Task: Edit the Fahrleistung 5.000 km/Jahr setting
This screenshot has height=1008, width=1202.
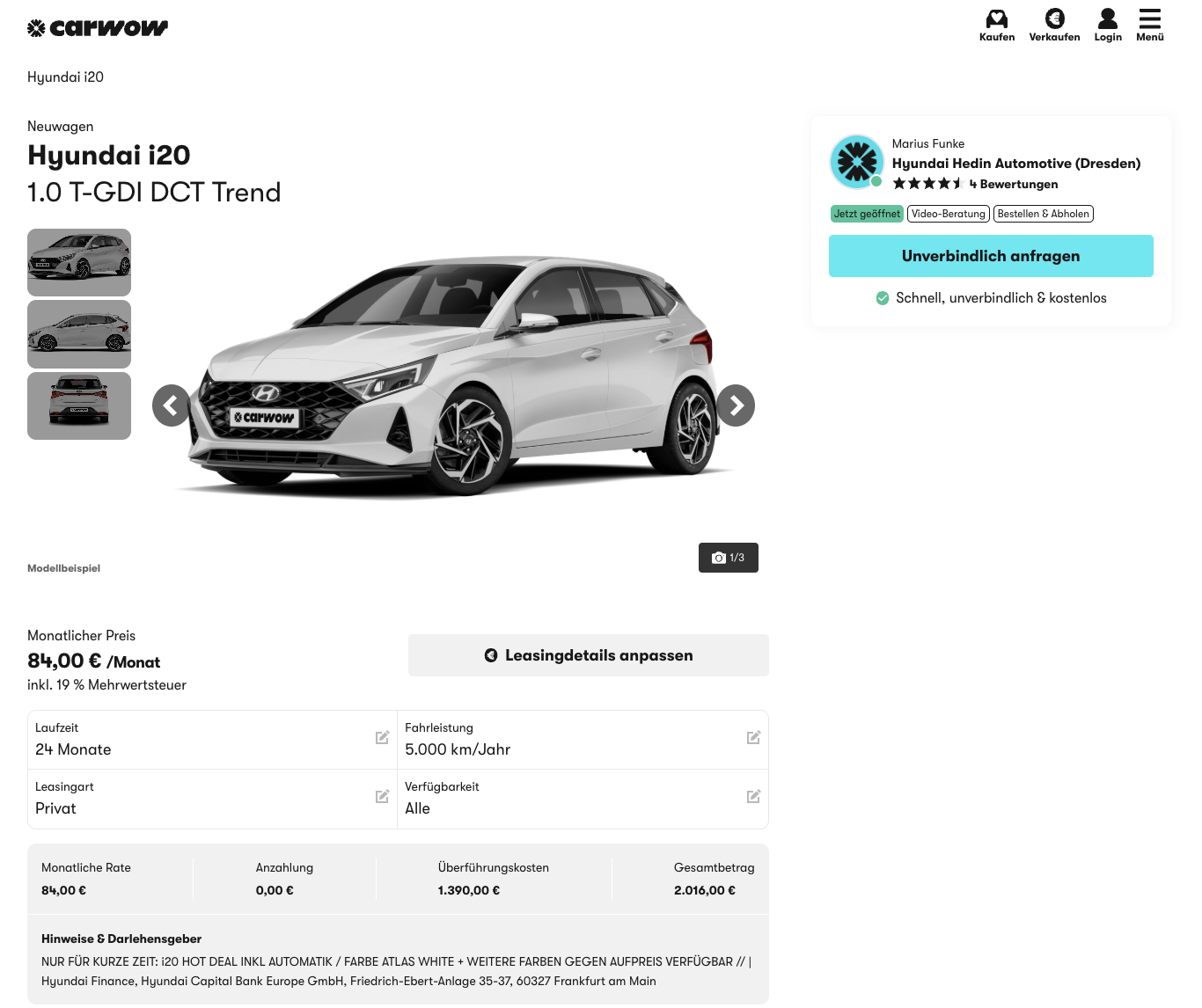Action: pos(753,738)
